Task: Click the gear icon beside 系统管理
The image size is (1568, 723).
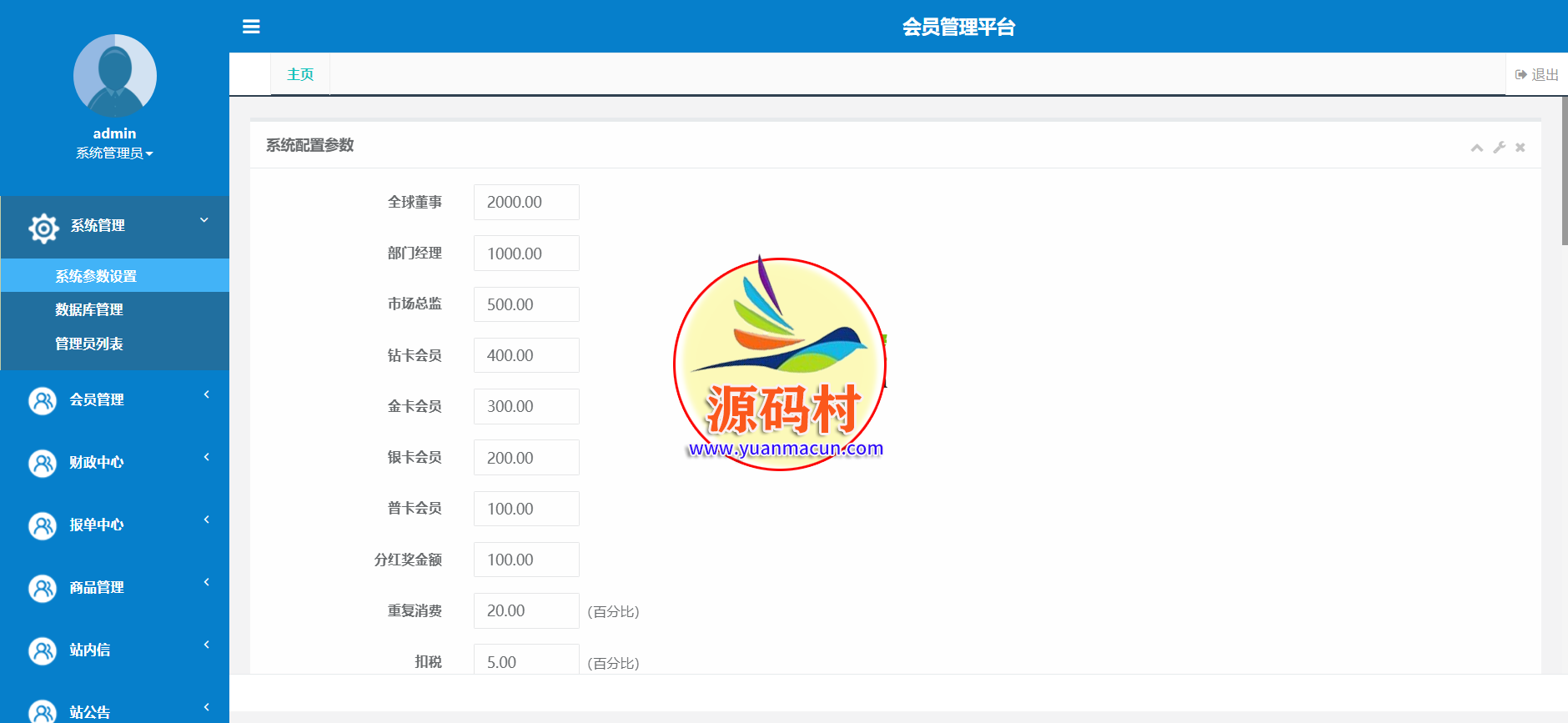Action: point(43,227)
